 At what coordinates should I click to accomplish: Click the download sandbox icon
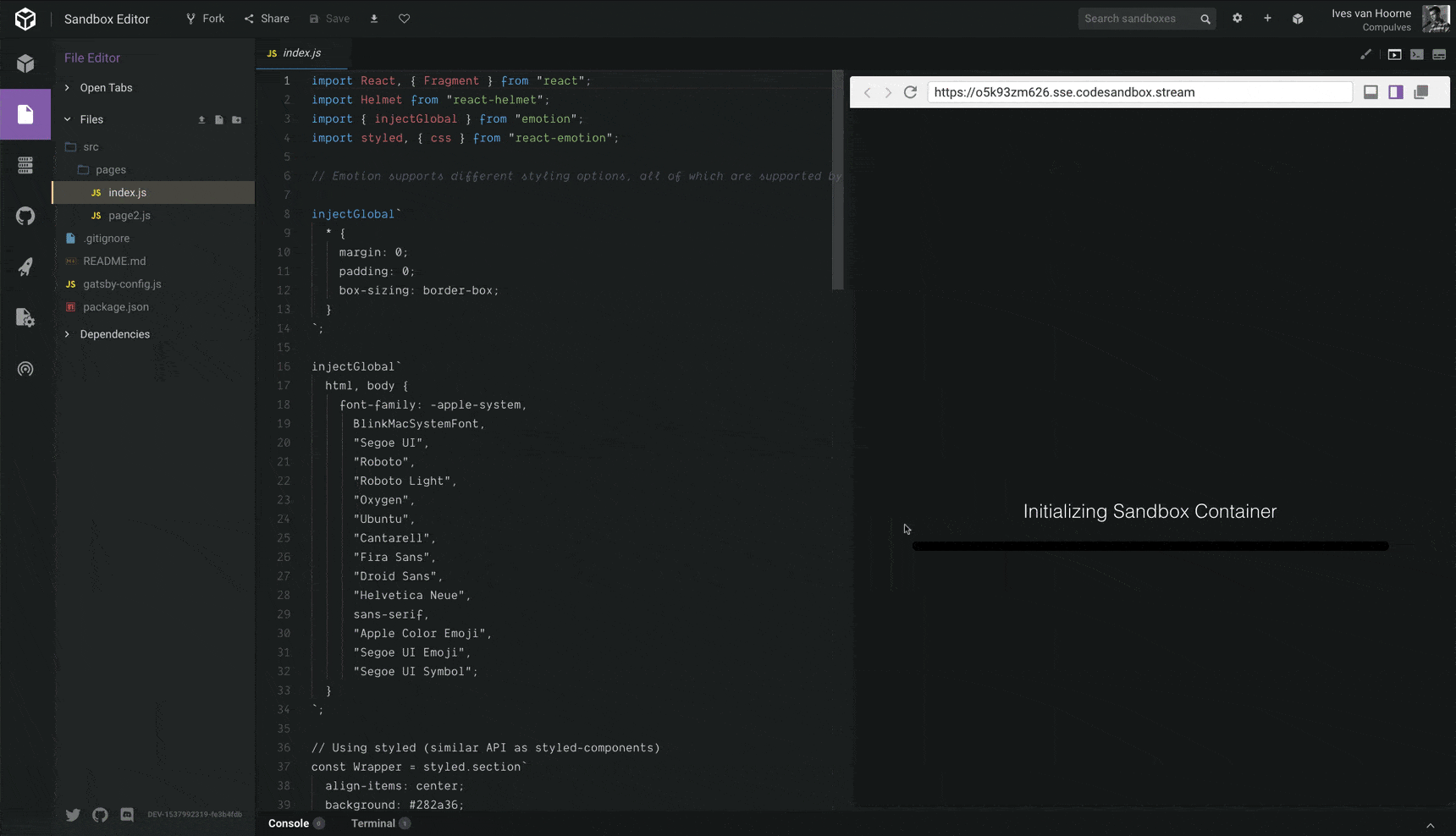coord(374,19)
